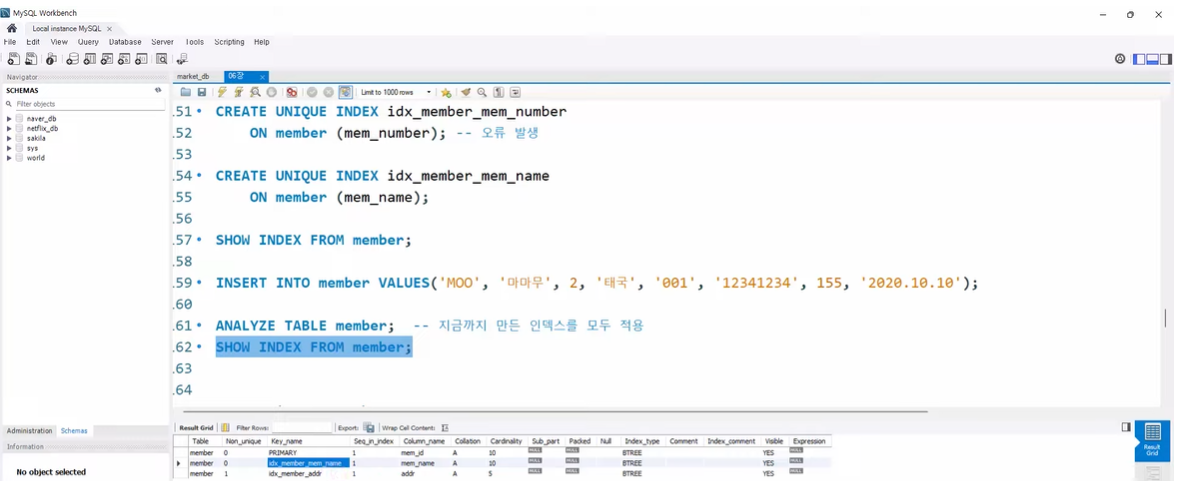1177x481 pixels.
Task: Stop query execution icon
Action: click(272, 92)
